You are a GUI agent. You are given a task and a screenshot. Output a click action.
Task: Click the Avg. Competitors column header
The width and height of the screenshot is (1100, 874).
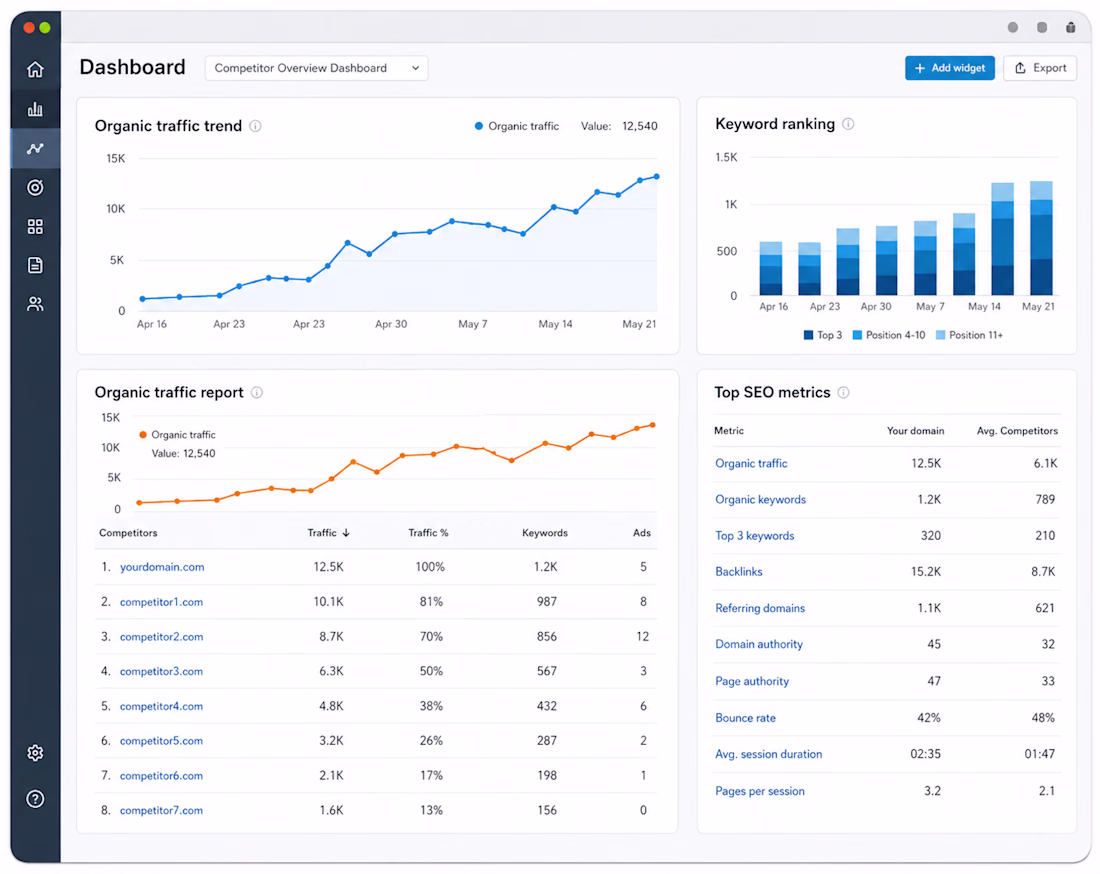coord(1017,431)
